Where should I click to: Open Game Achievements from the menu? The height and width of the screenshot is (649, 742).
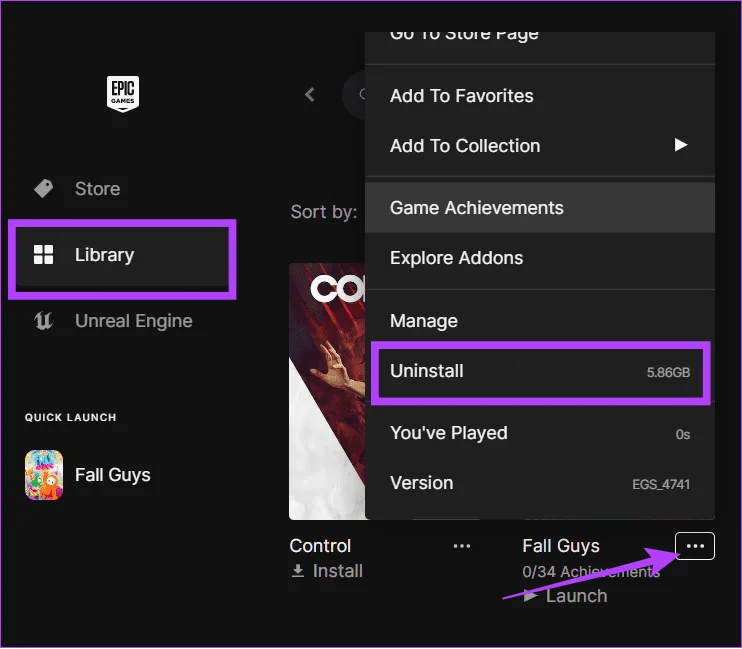coord(540,208)
